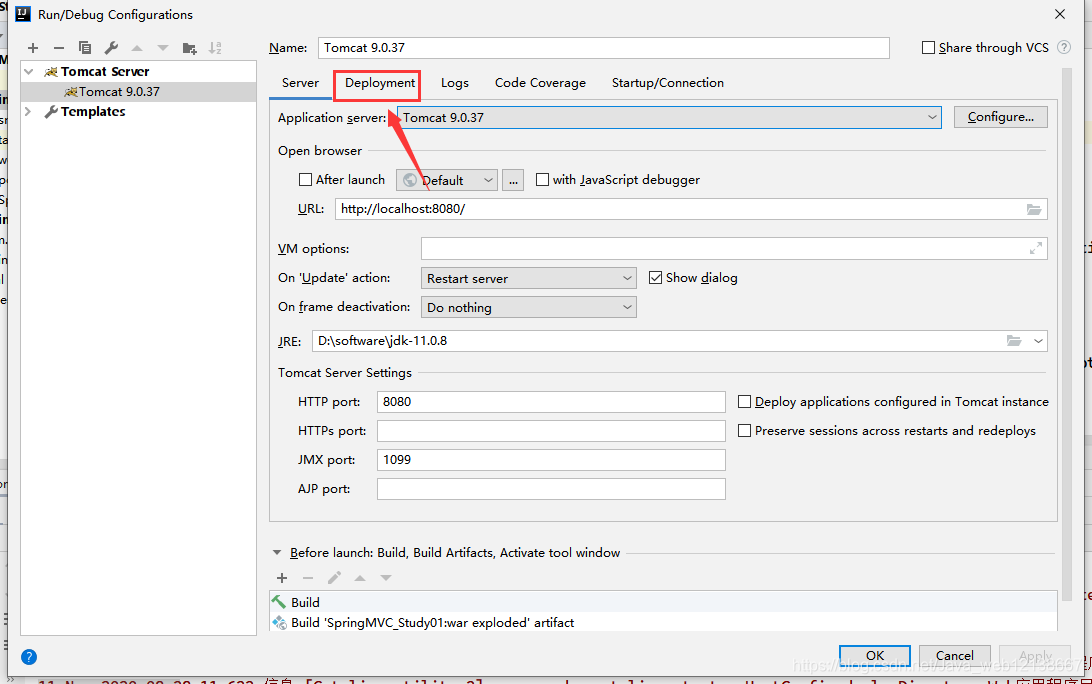Open On 'Update' action dropdown

pyautogui.click(x=529, y=279)
